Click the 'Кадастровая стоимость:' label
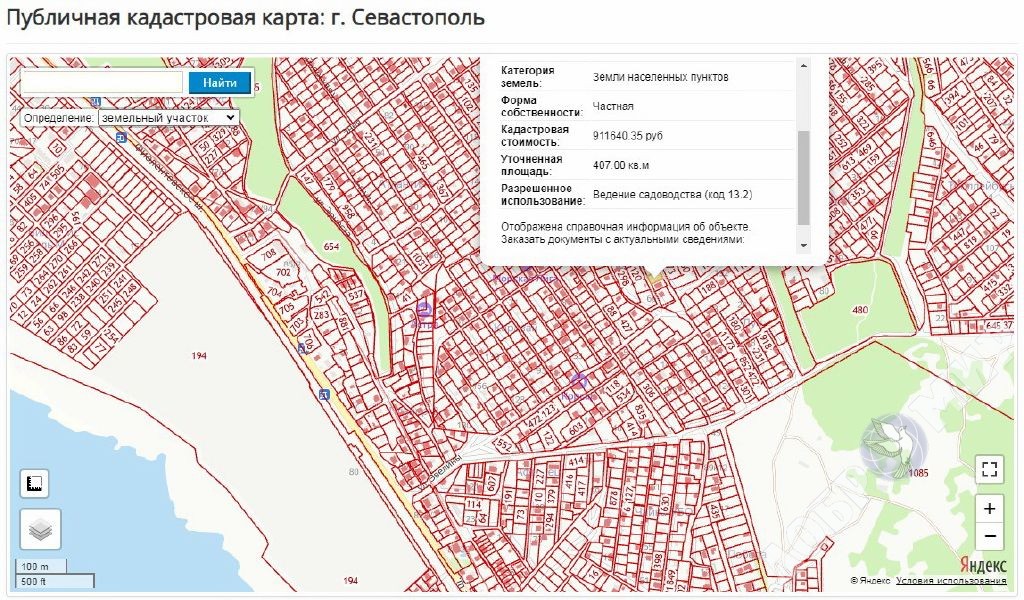 tap(535, 135)
